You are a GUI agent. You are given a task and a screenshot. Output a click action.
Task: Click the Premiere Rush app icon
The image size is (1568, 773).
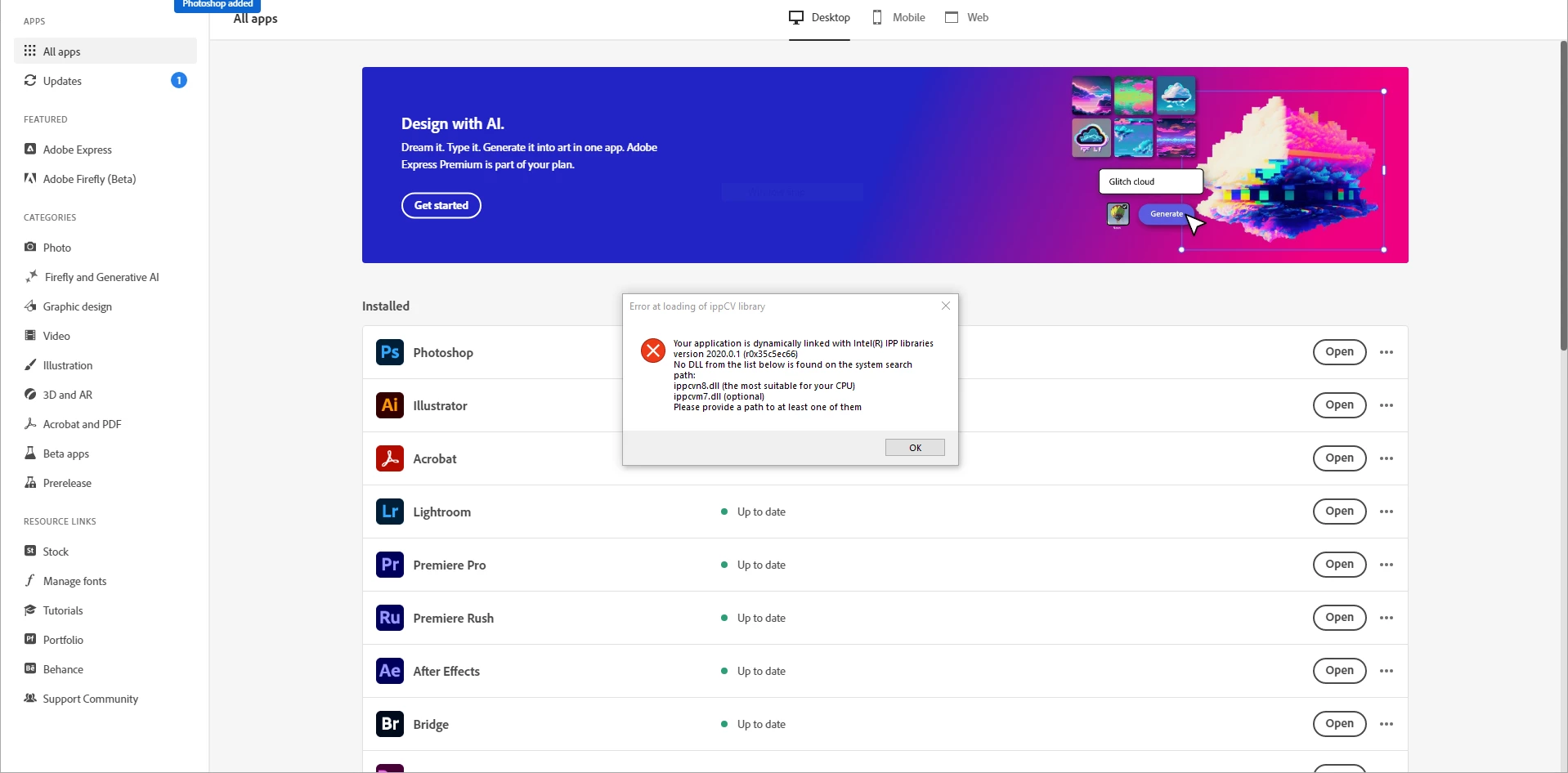point(390,618)
